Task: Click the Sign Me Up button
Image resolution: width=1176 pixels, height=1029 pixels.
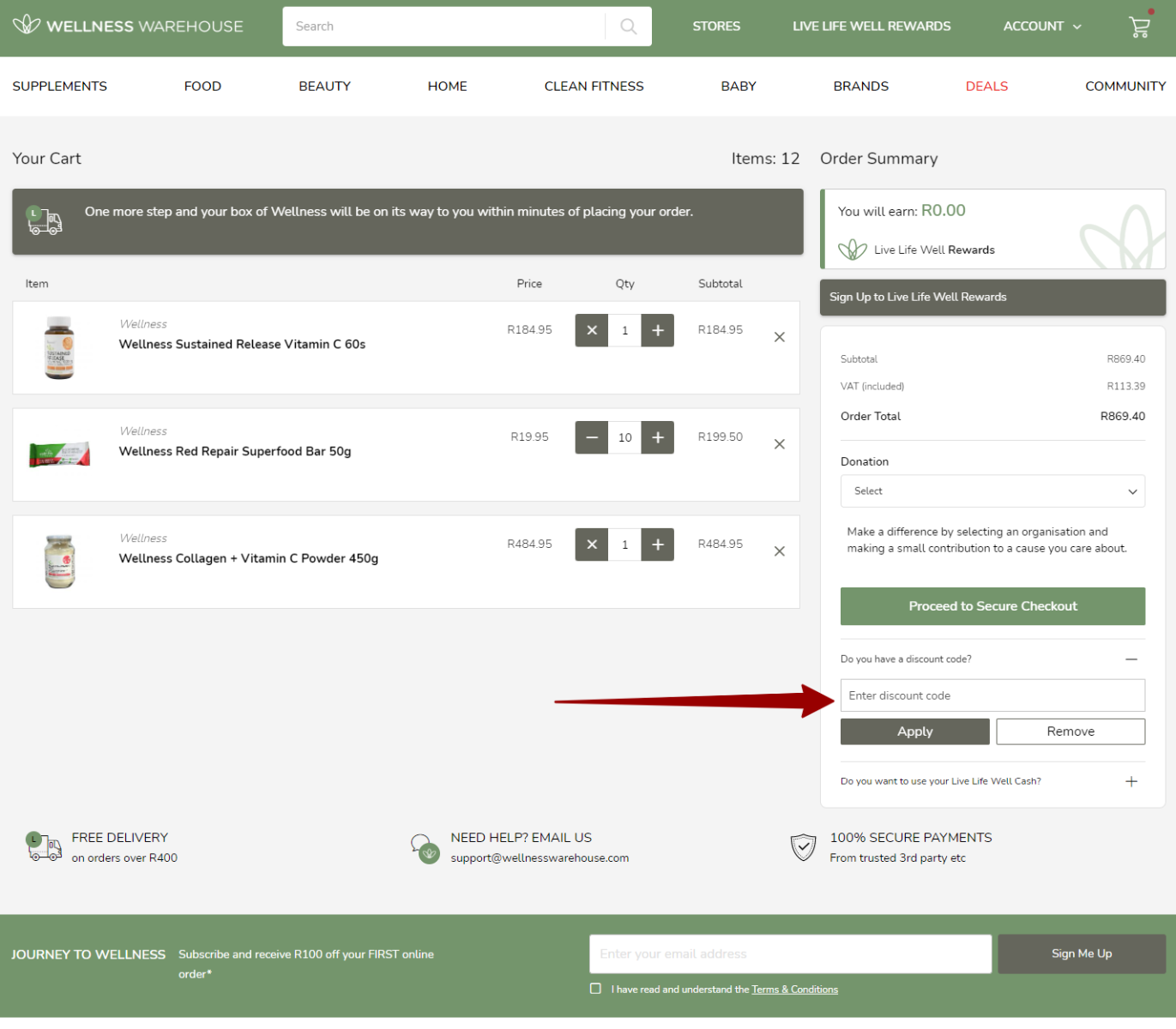Action: 1082,954
